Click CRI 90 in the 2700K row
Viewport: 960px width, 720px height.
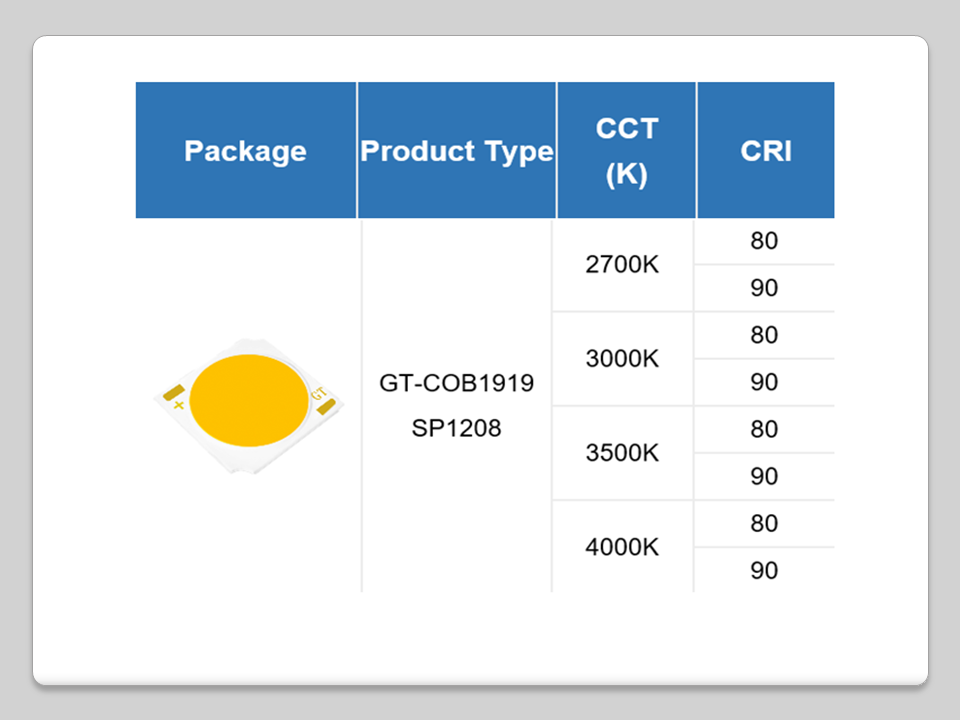tap(764, 289)
